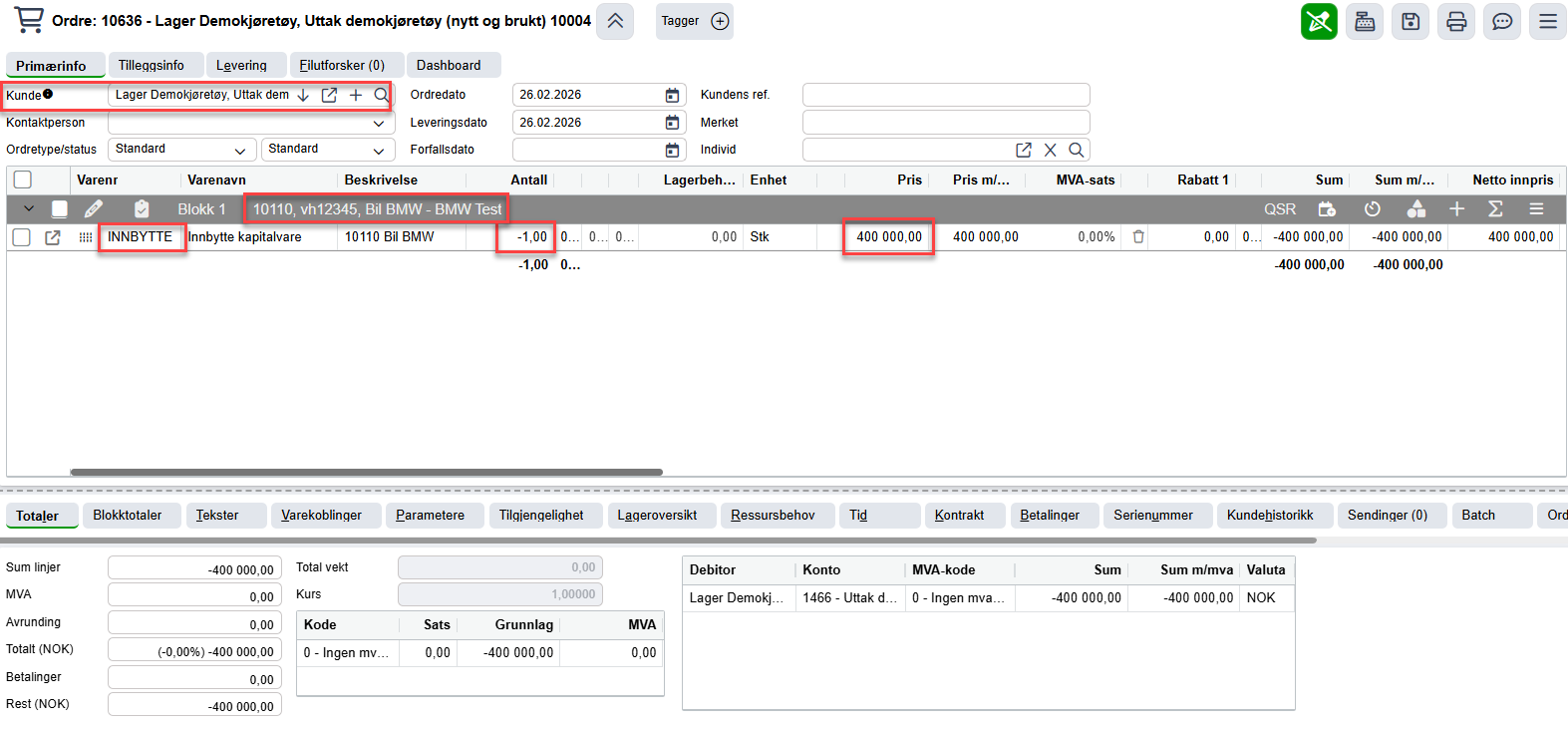Image resolution: width=1568 pixels, height=729 pixels.
Task: Open the Leveringsdato calendar picker
Action: pos(673,123)
